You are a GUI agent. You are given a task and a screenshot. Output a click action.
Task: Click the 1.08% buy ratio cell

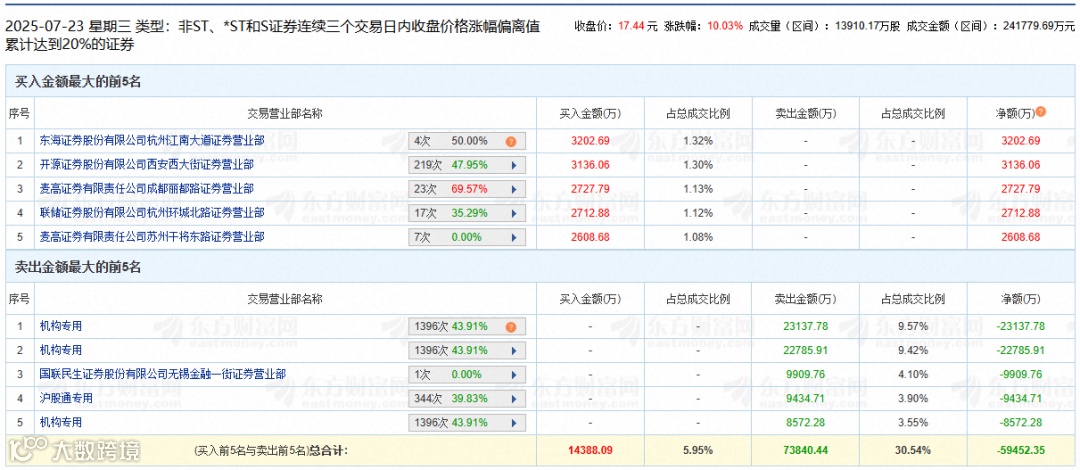tap(698, 237)
